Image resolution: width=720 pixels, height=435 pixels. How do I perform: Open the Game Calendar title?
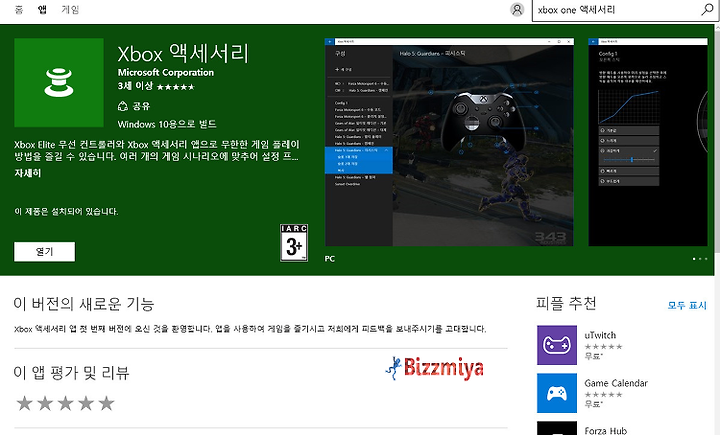point(616,383)
